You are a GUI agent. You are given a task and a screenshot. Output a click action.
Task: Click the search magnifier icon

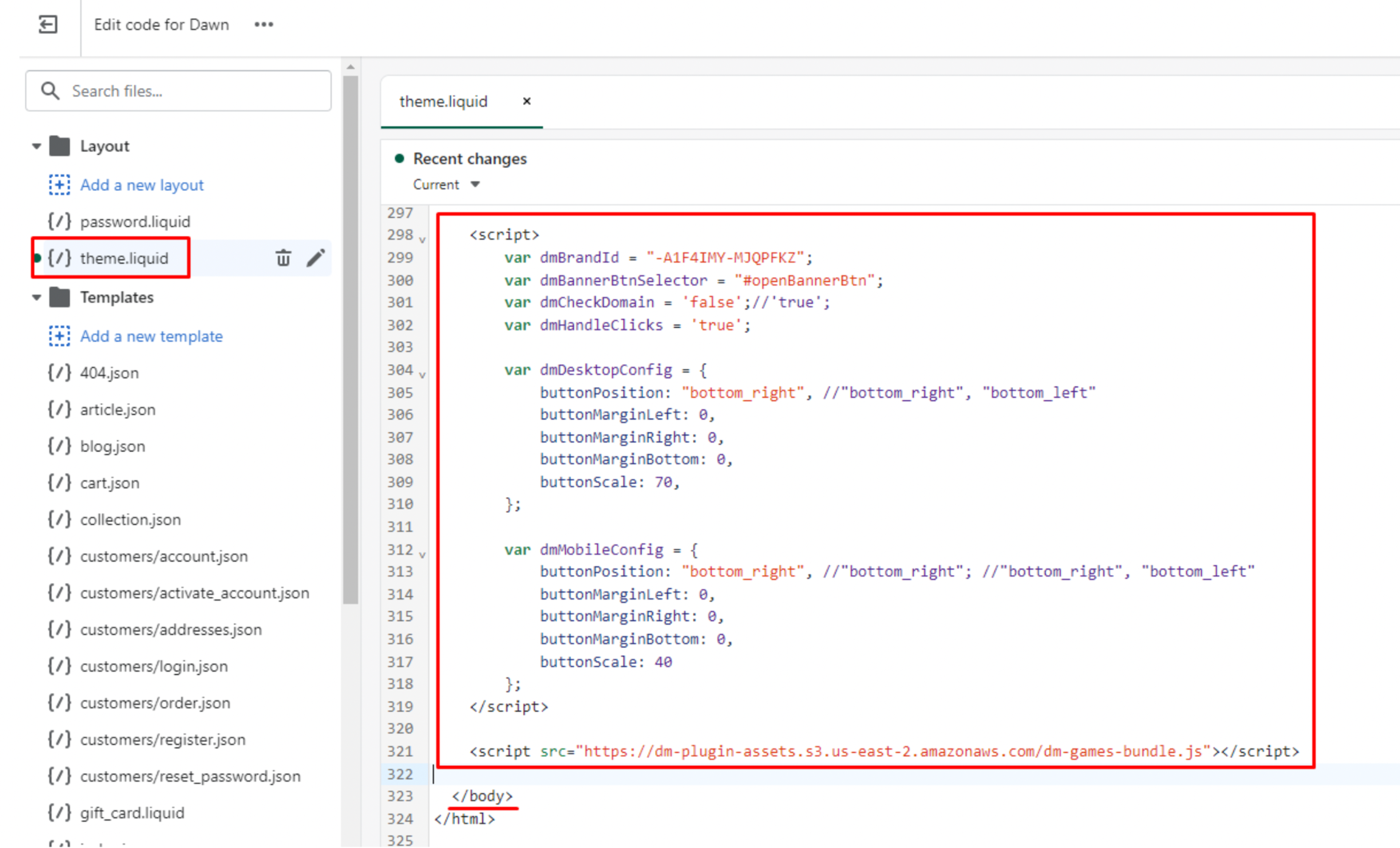coord(50,91)
